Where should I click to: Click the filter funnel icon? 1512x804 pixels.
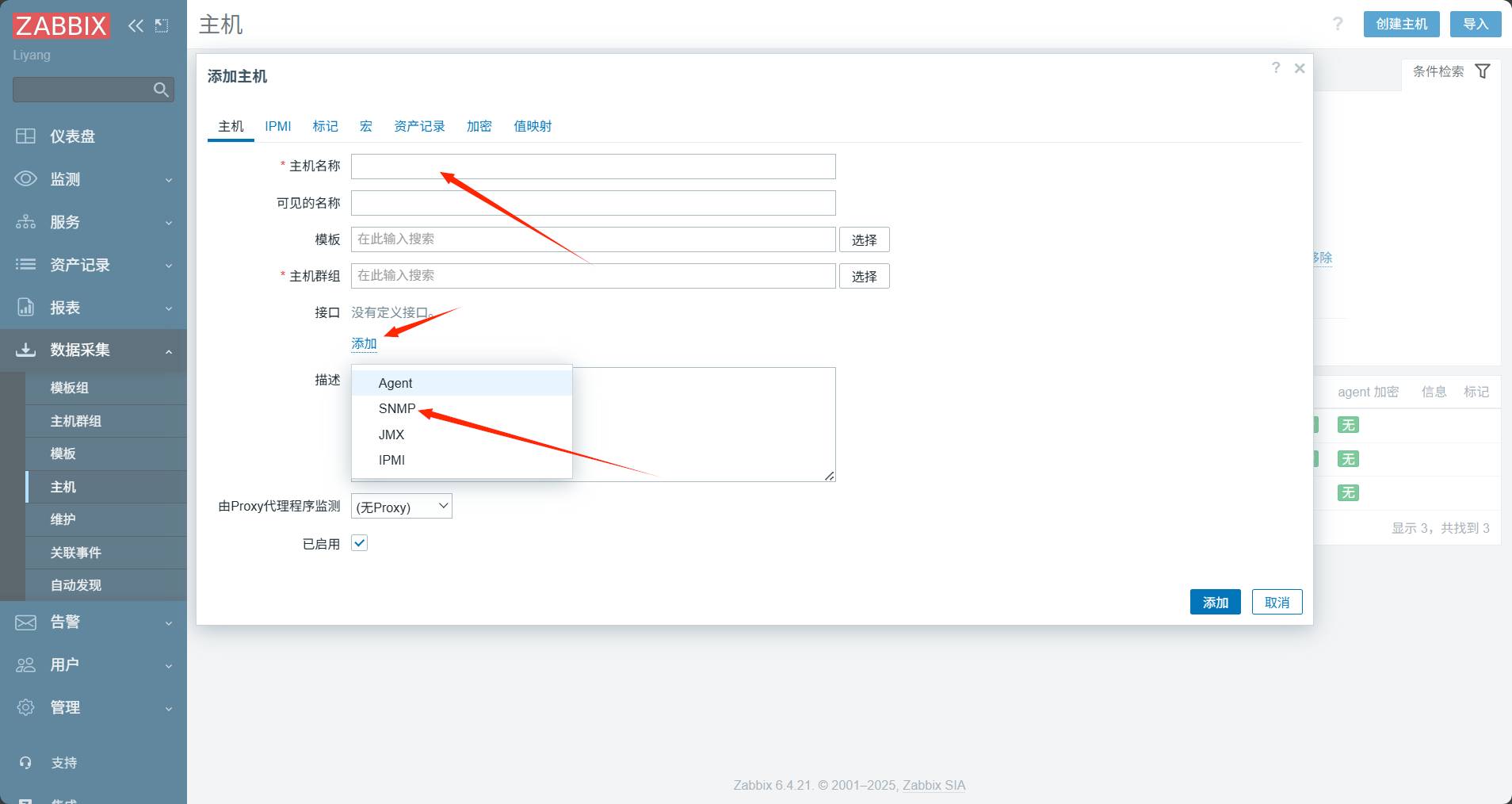coord(1482,71)
